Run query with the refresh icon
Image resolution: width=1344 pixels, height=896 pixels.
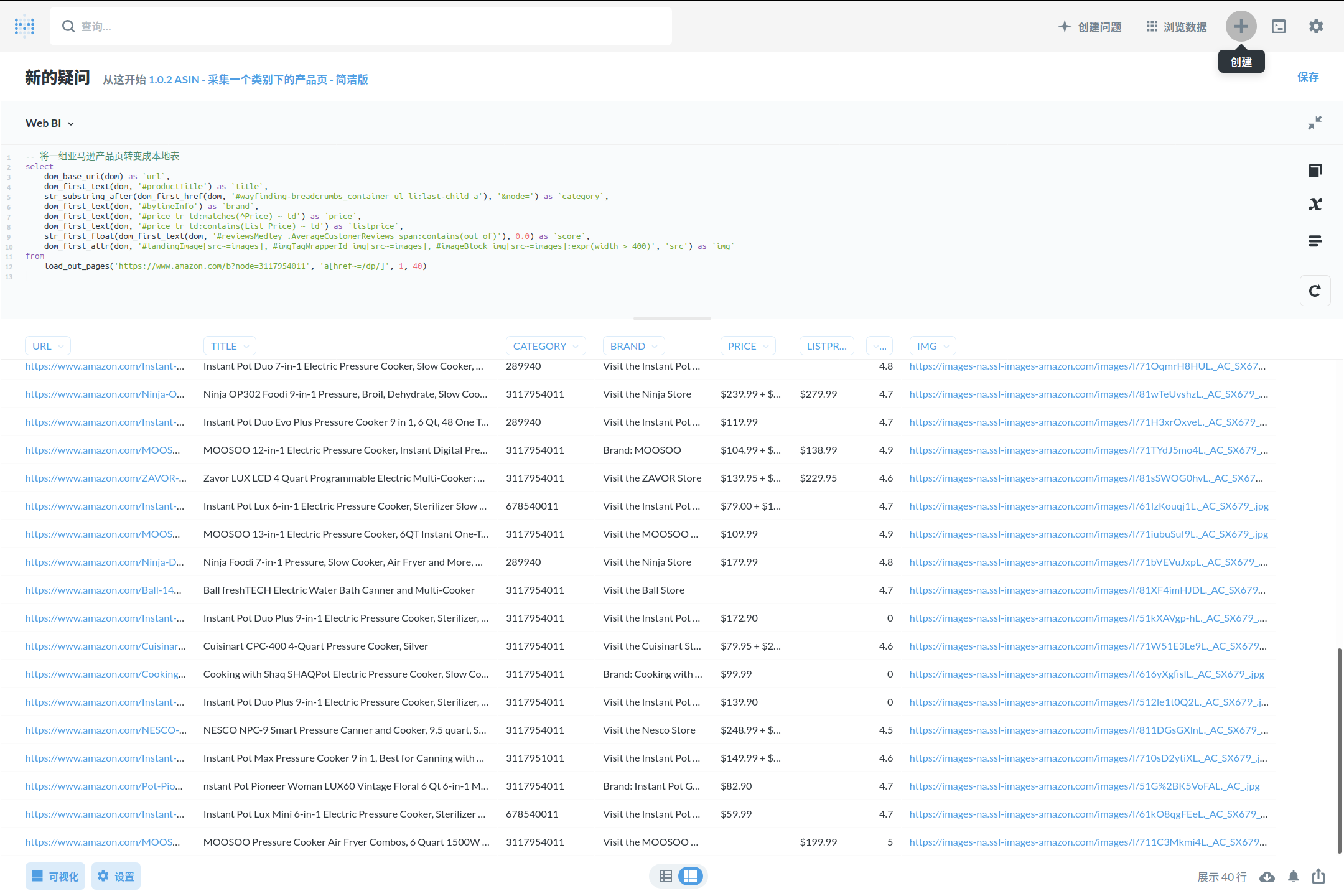(x=1315, y=291)
